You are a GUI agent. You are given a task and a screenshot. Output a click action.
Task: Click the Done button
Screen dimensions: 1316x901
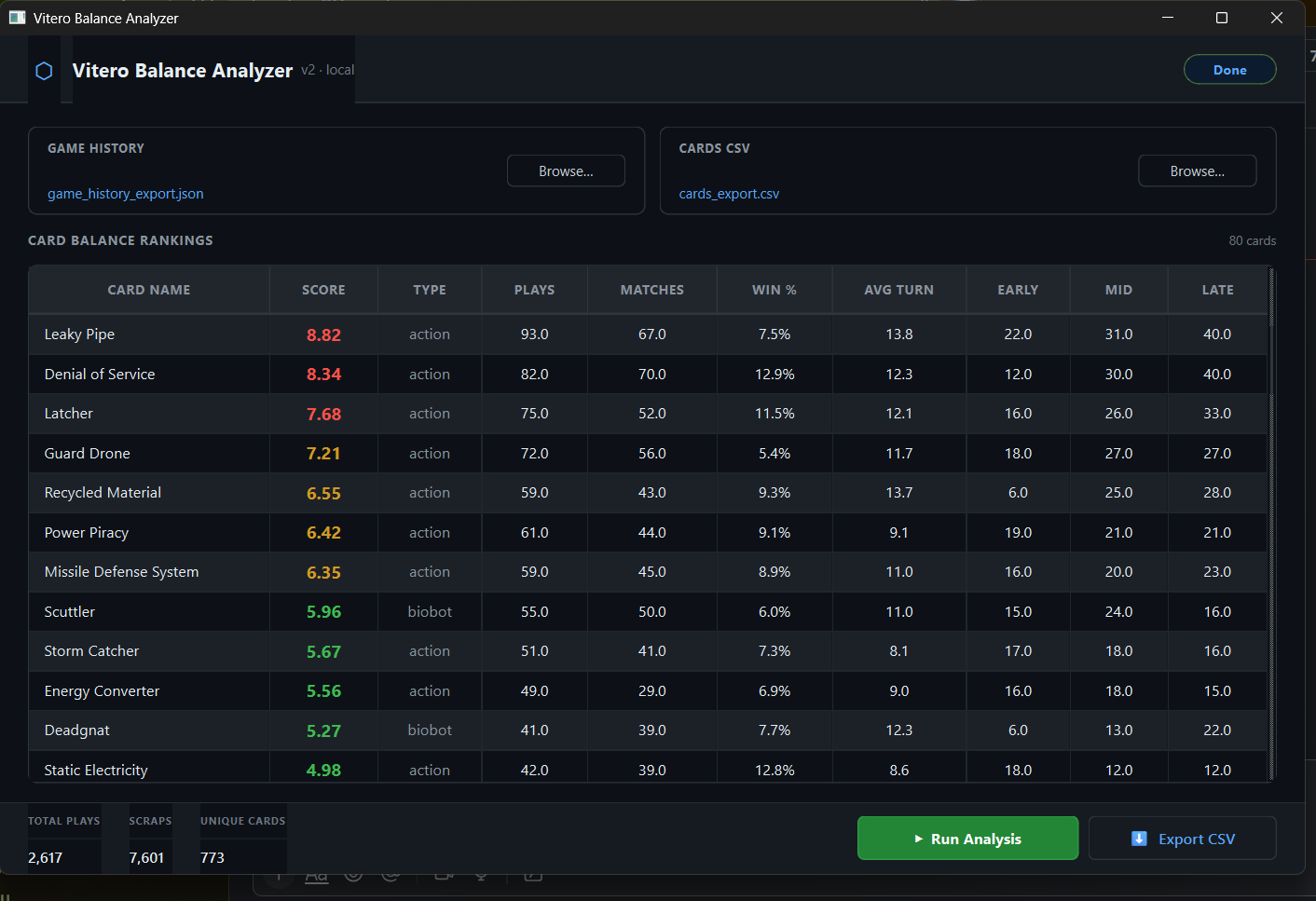pos(1229,70)
